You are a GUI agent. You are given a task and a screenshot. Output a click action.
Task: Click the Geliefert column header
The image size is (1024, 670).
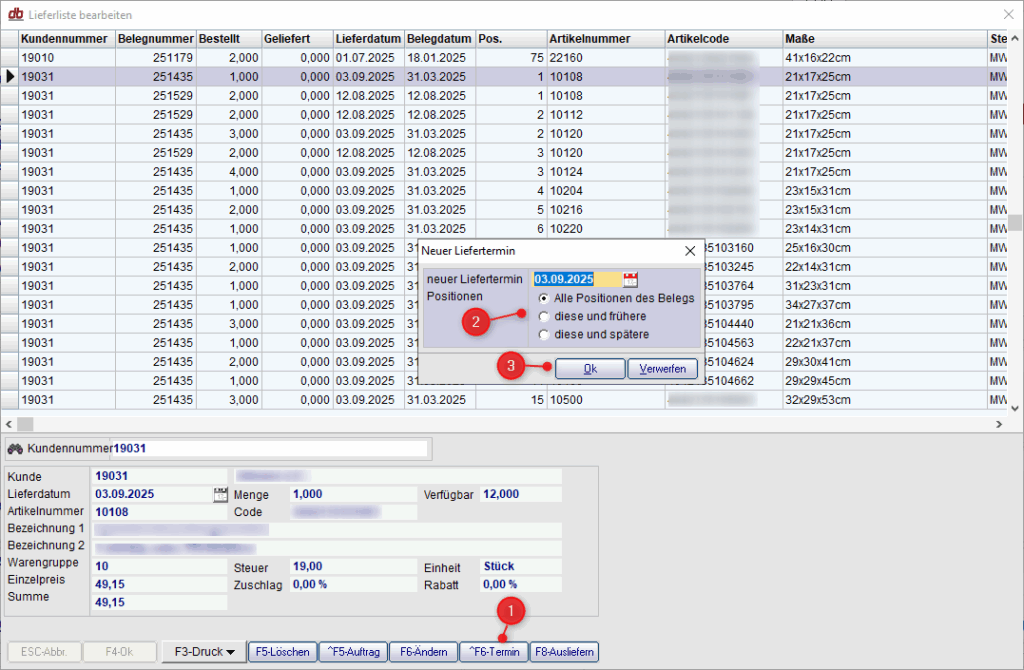click(298, 39)
